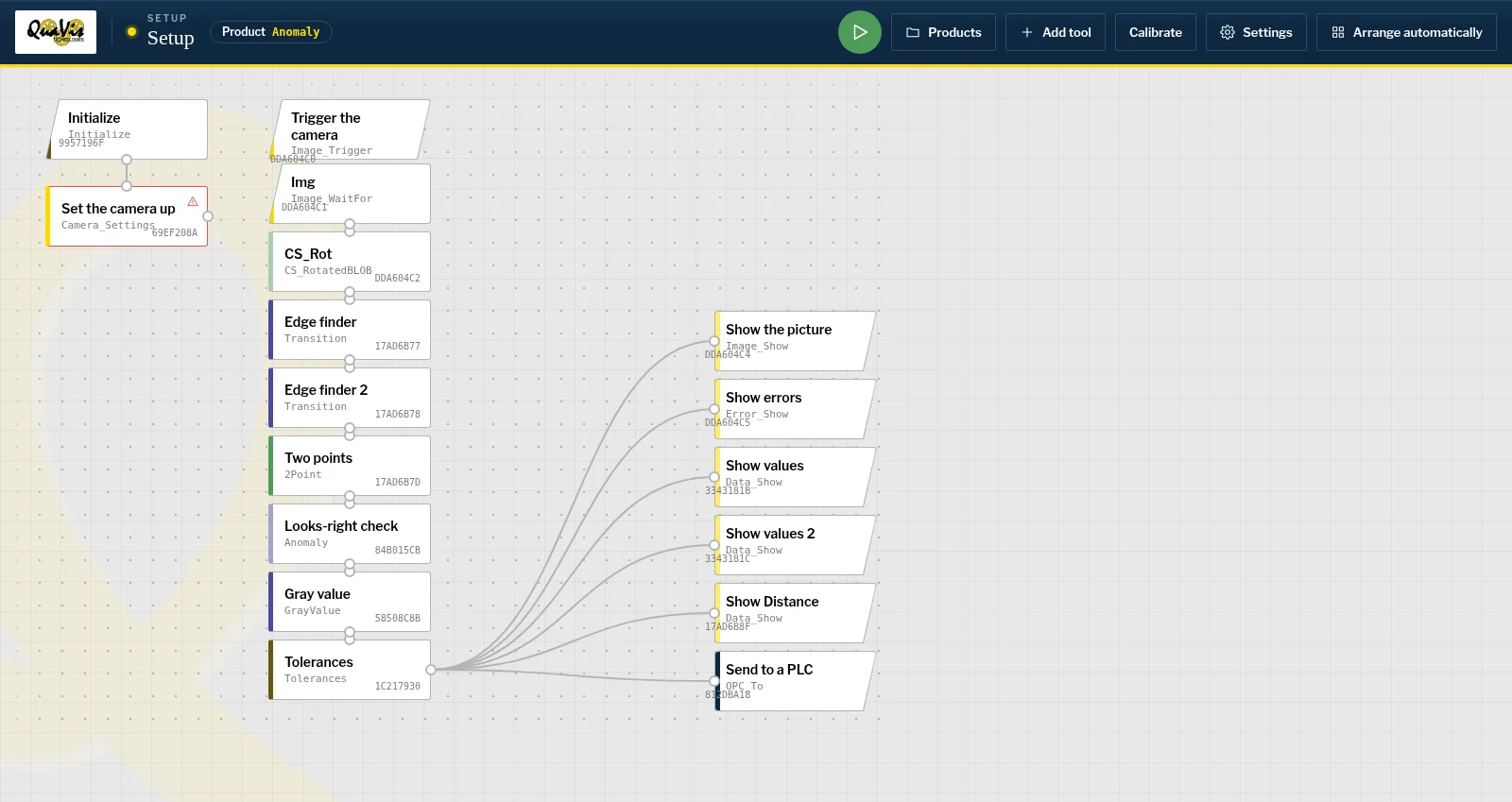The image size is (1512, 802).
Task: Open the Products folder button
Action: coord(943,32)
